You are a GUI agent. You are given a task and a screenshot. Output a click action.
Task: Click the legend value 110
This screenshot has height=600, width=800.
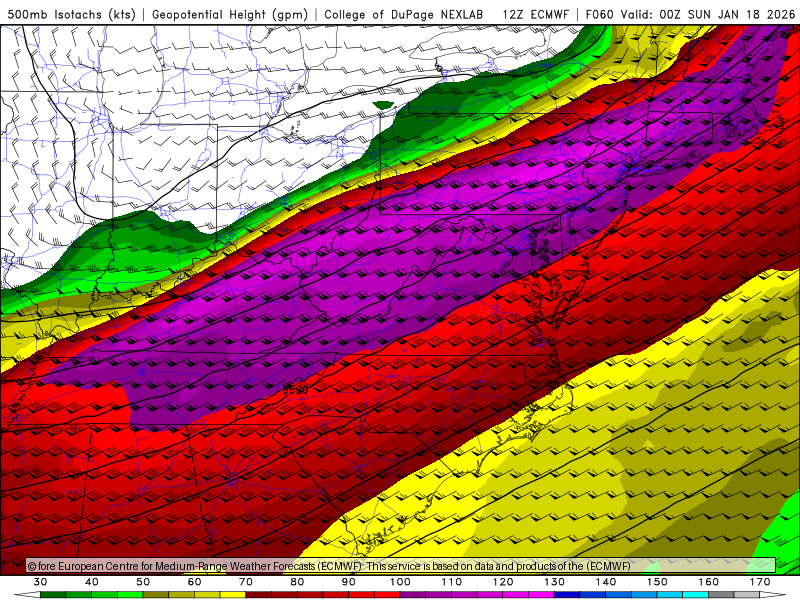[x=452, y=582]
